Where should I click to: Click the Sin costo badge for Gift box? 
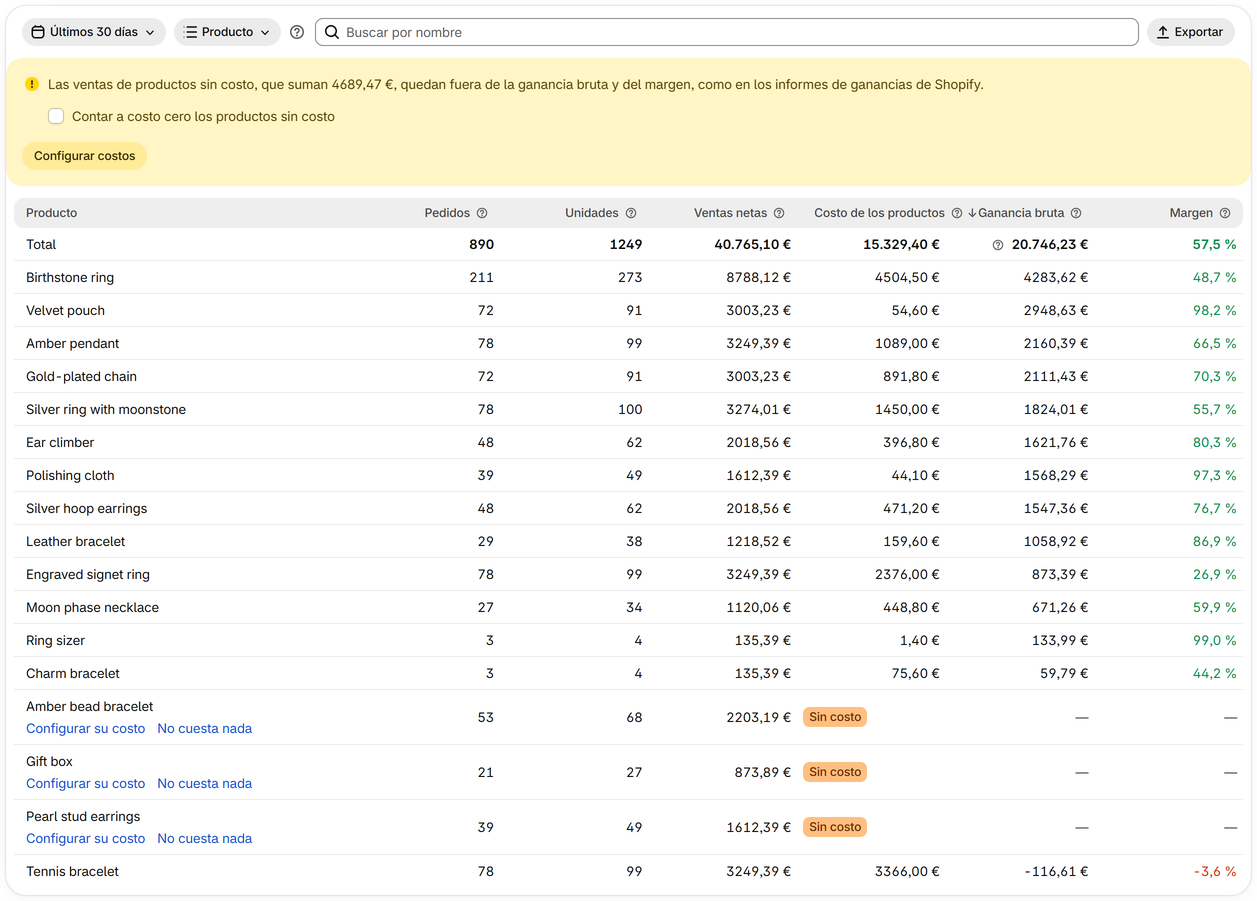click(835, 772)
